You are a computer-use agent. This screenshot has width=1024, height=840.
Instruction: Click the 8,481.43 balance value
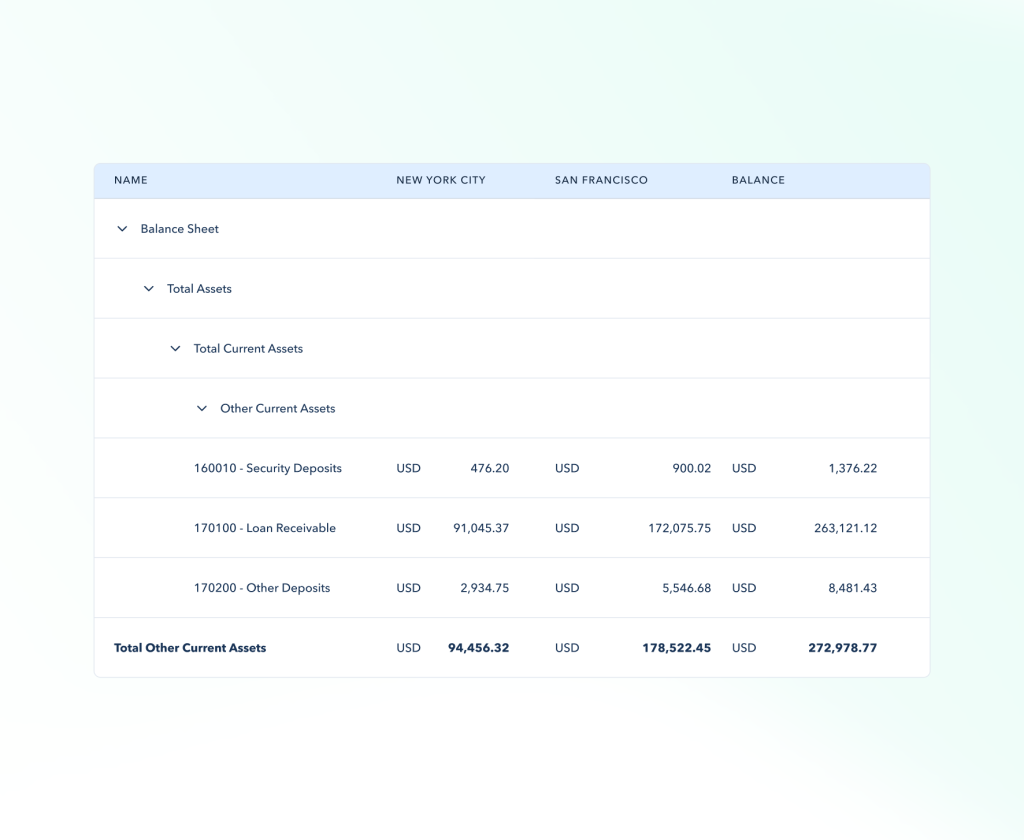click(852, 588)
